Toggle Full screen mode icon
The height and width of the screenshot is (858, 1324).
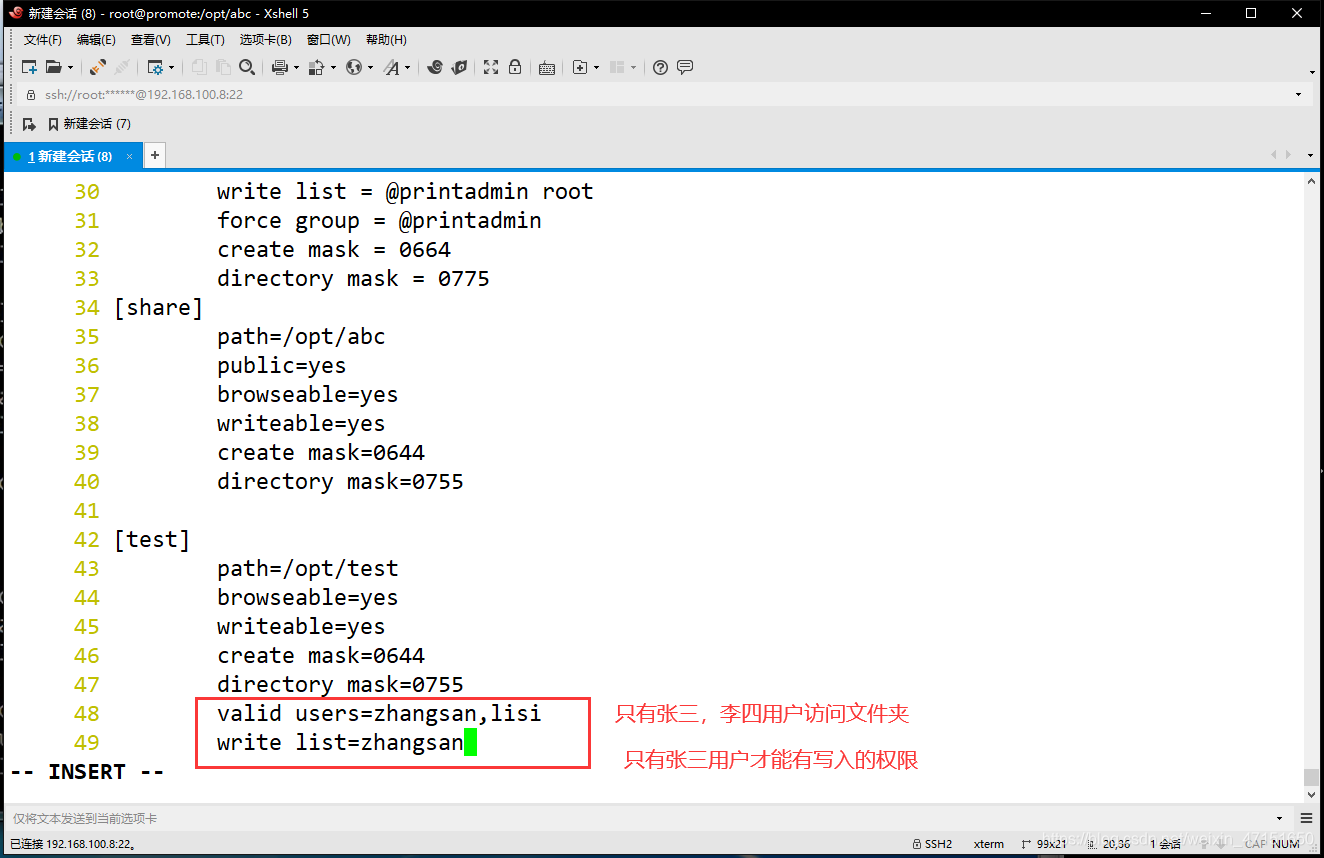[x=491, y=67]
